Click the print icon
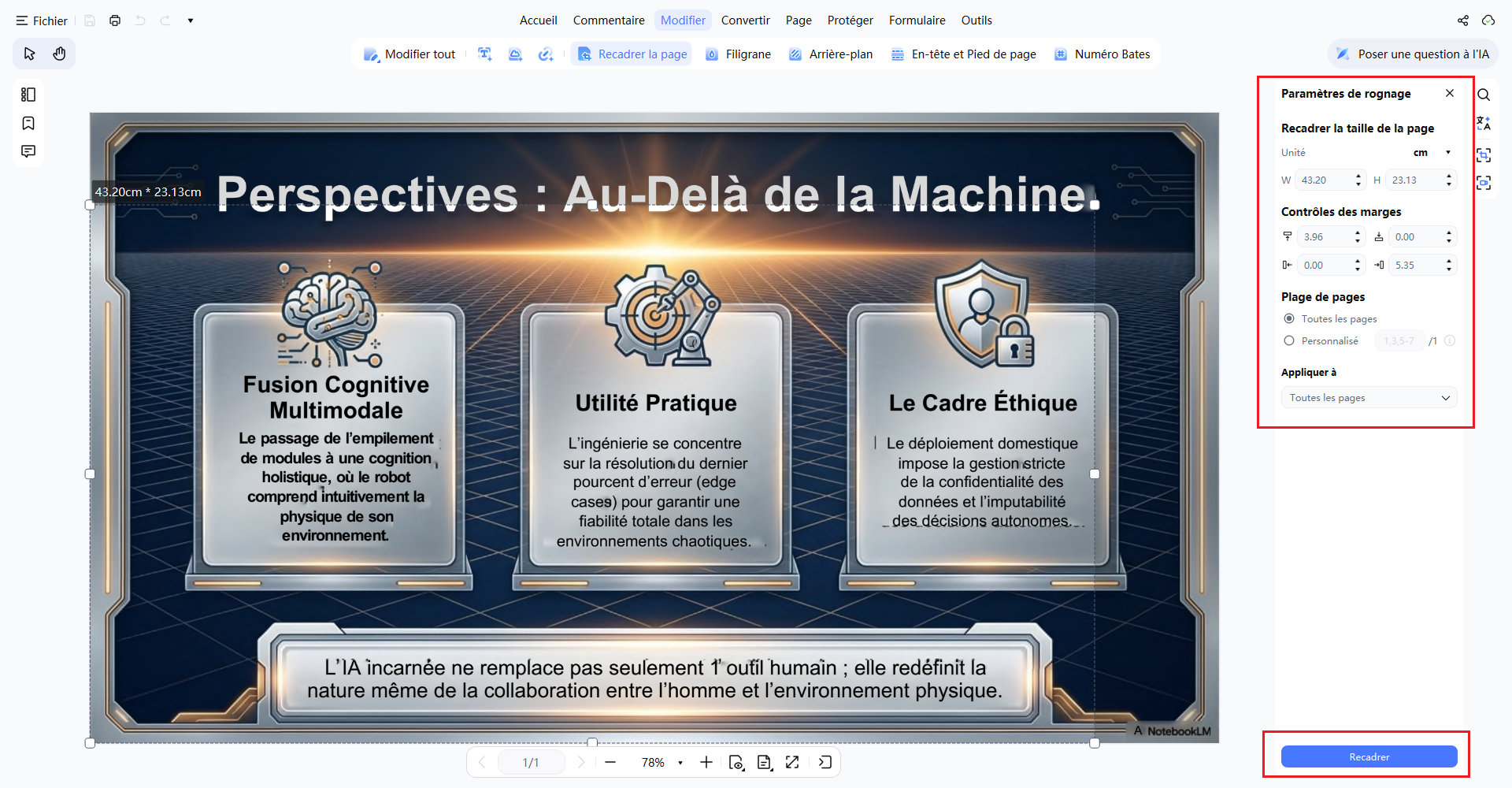 pyautogui.click(x=115, y=20)
